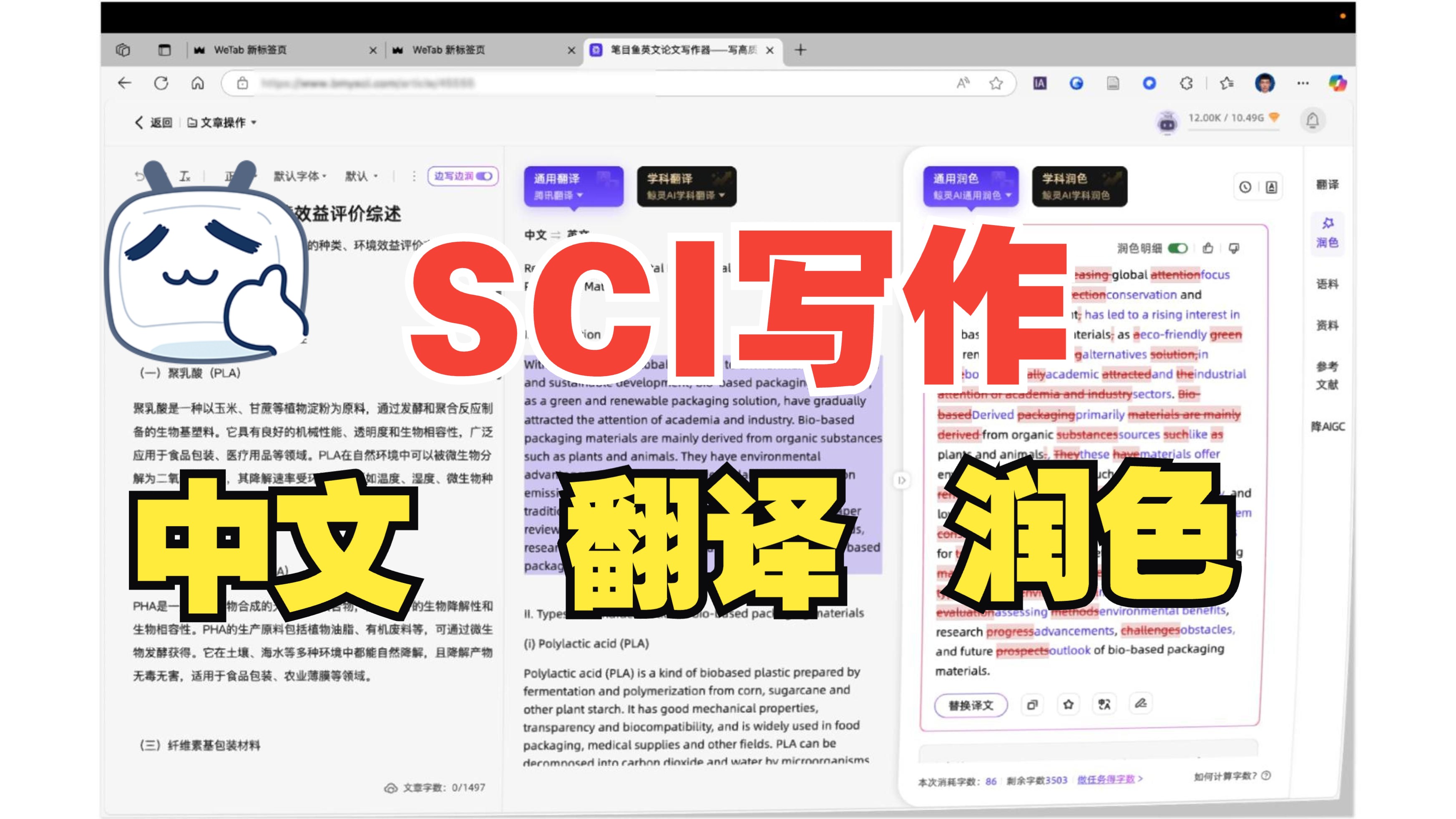Click the notification bell icon

pyautogui.click(x=1313, y=121)
